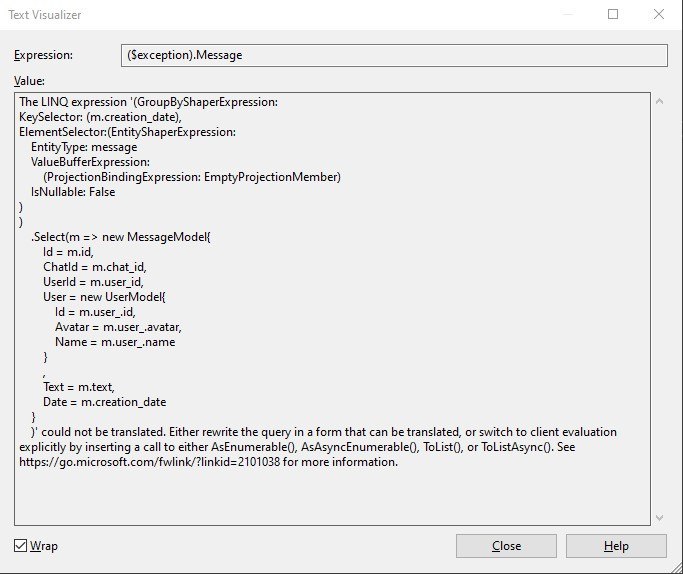Click the text 'Name = m.user_.name'

115,342
